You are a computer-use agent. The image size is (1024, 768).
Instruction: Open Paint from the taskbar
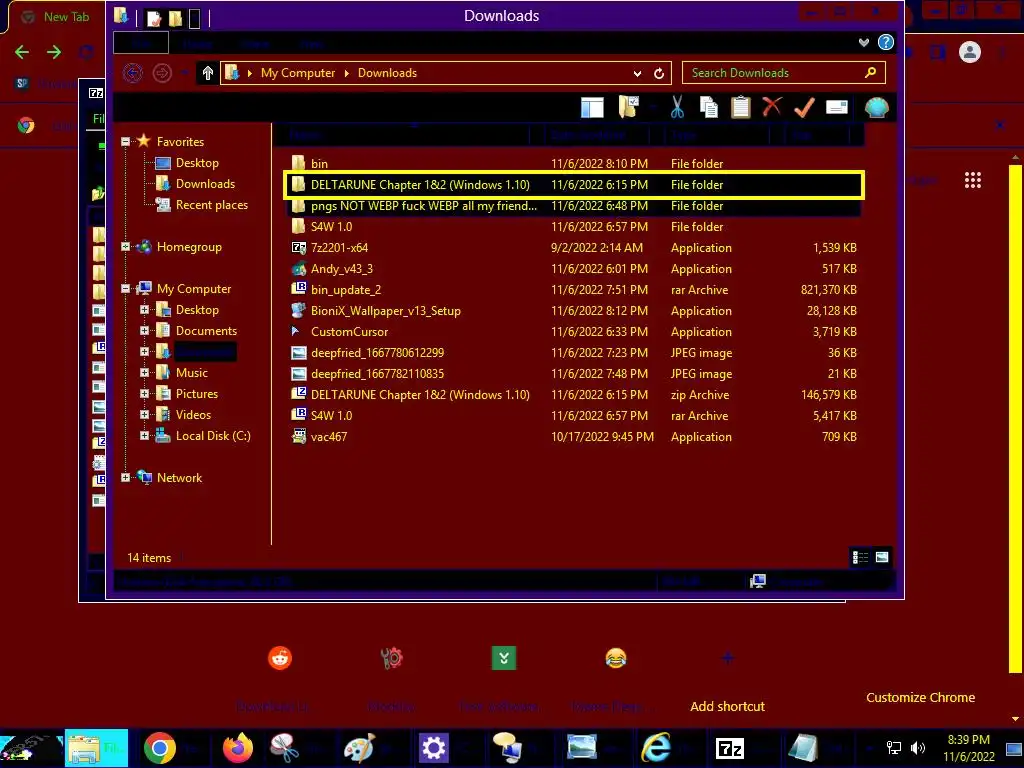[x=360, y=748]
